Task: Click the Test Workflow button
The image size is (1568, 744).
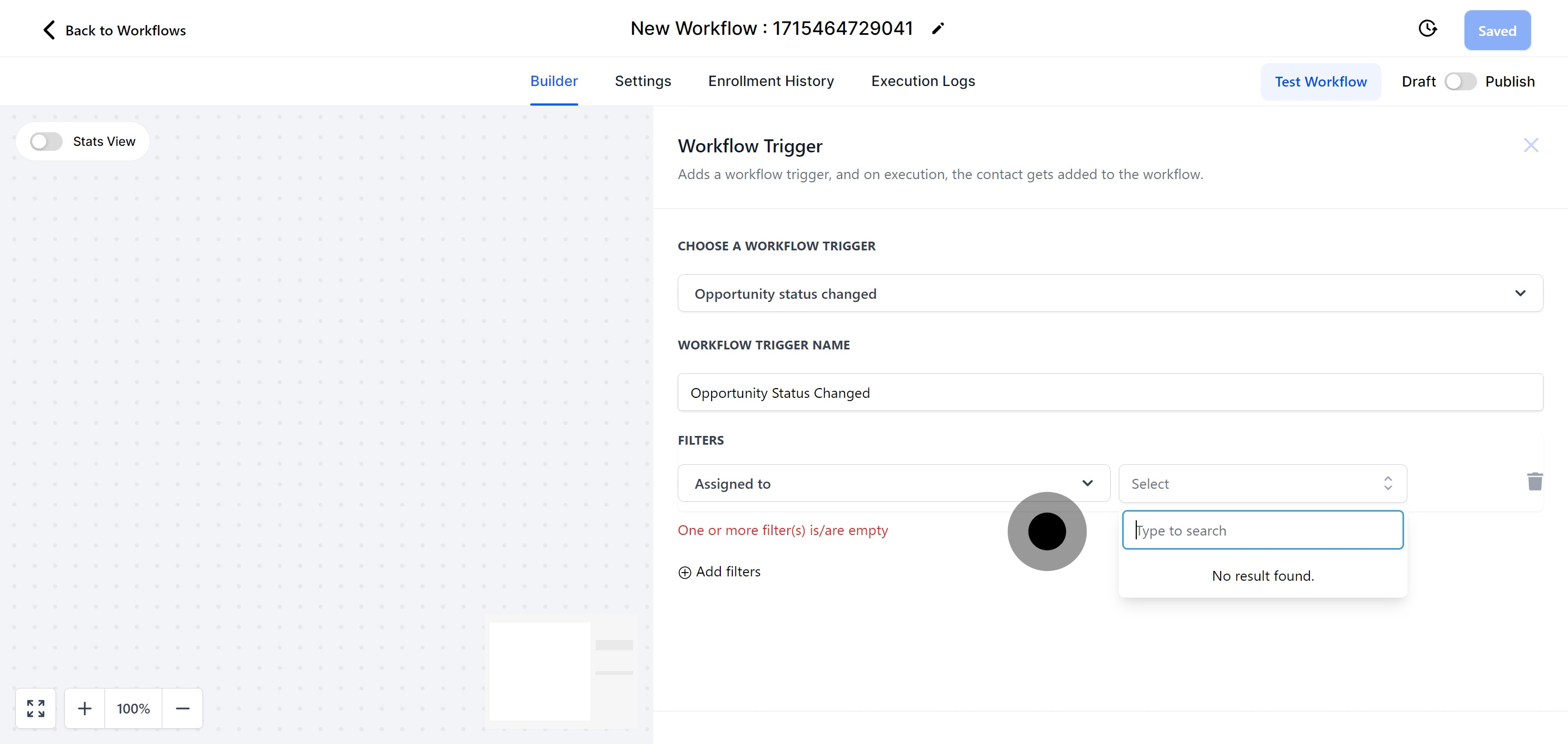Action: pyautogui.click(x=1320, y=82)
